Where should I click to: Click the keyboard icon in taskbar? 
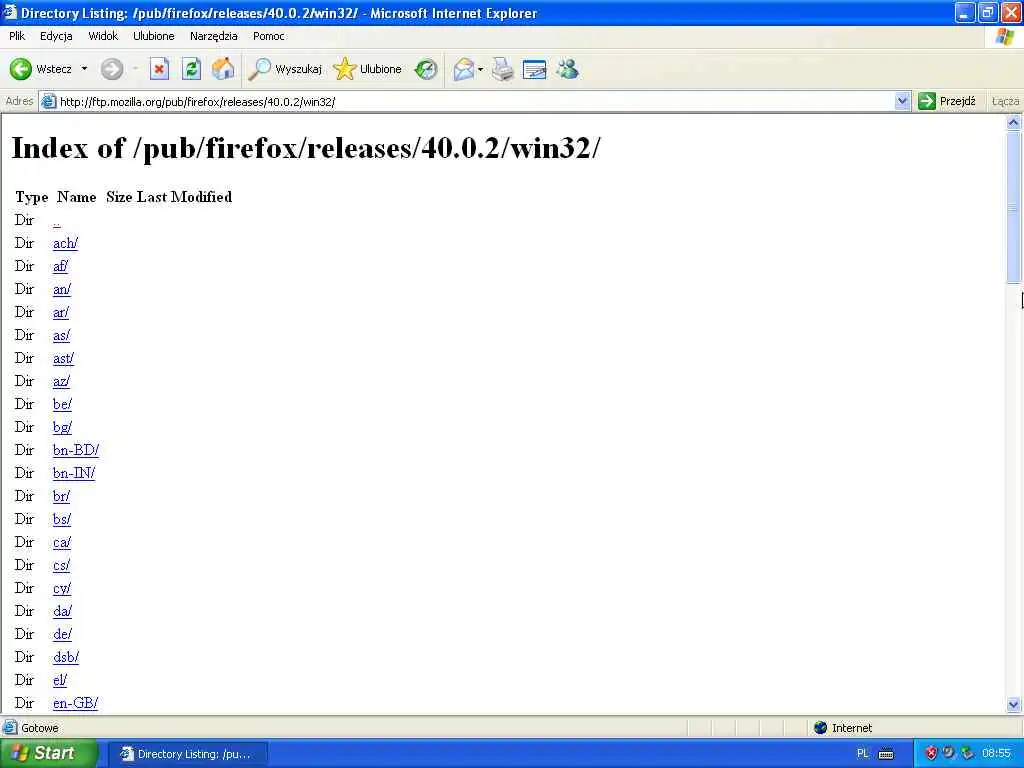886,754
